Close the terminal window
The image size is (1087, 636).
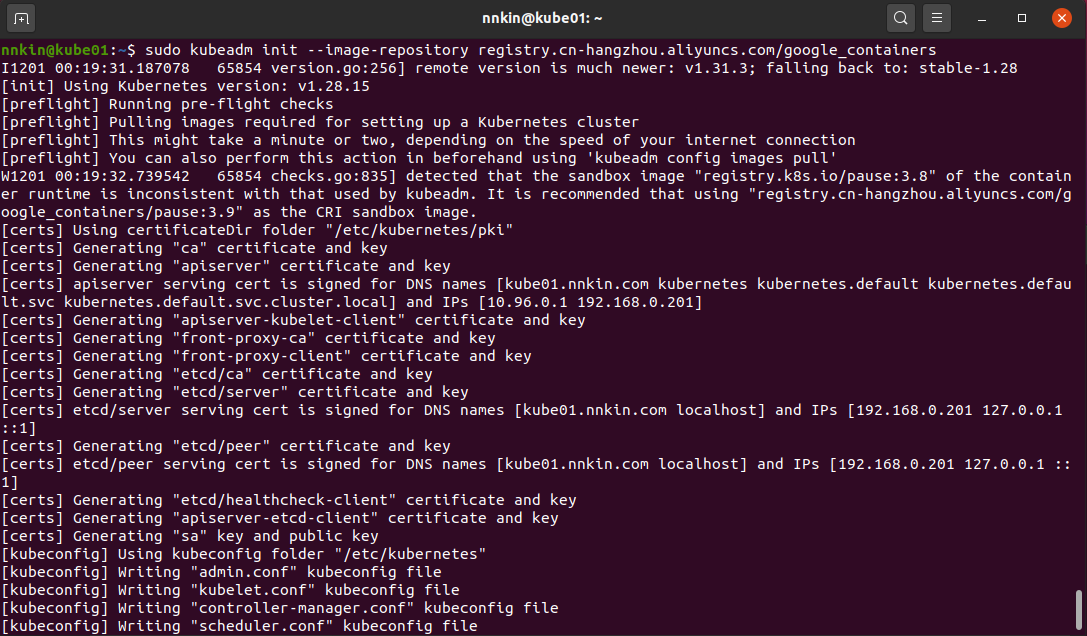pos(1061,18)
